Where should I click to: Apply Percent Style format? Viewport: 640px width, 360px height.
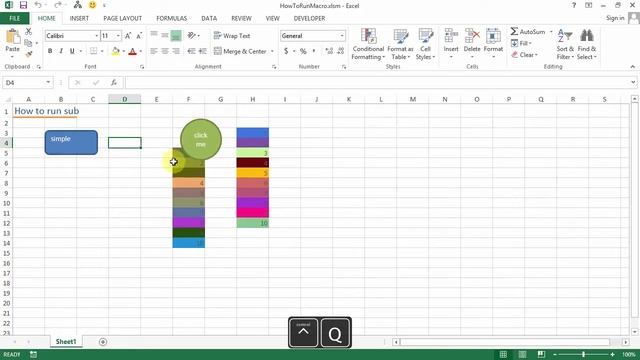(303, 51)
